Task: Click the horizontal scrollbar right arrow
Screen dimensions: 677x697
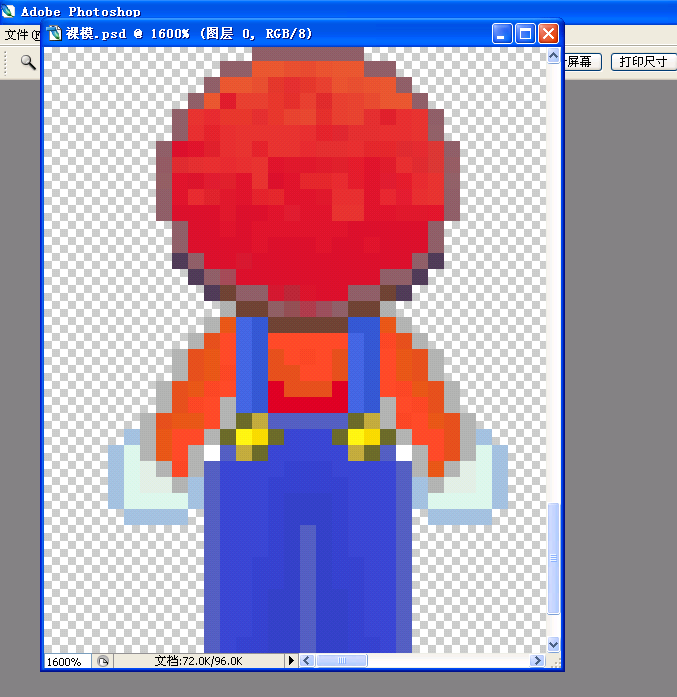Action: click(x=537, y=661)
